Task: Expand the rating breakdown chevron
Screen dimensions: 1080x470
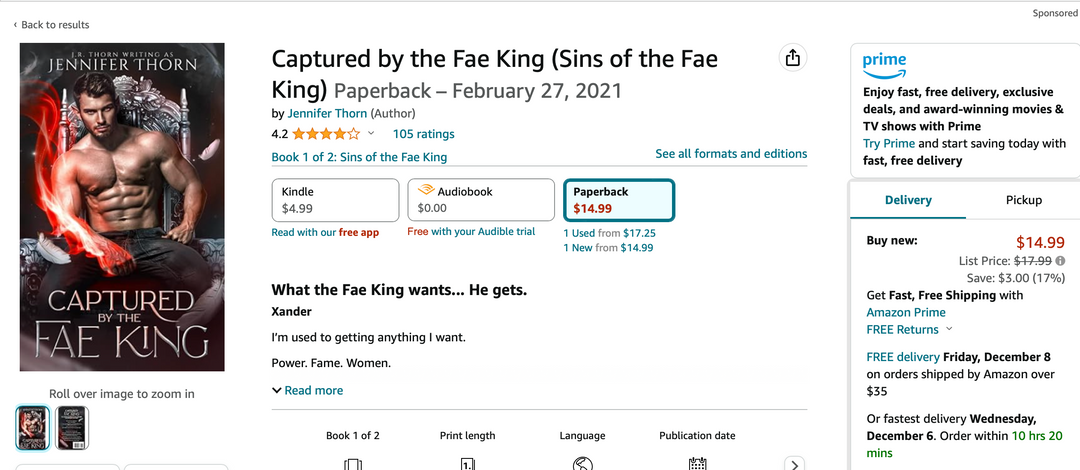Action: click(x=371, y=134)
